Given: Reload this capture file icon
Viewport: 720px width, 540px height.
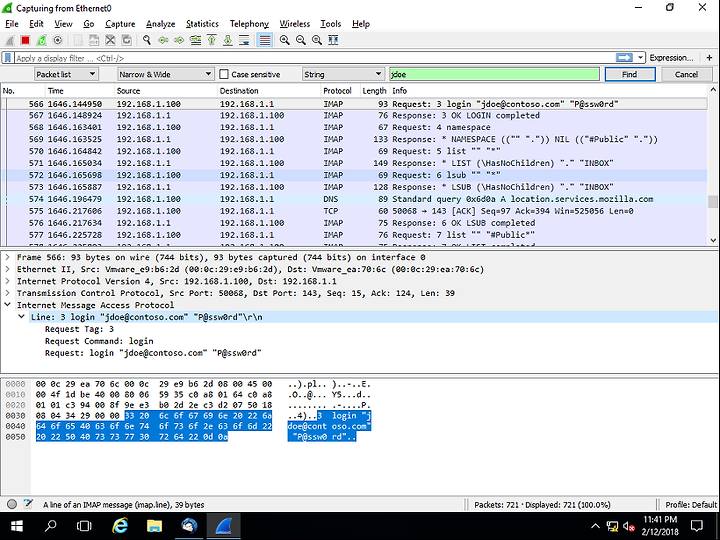Looking at the screenshot, I should (126, 40).
